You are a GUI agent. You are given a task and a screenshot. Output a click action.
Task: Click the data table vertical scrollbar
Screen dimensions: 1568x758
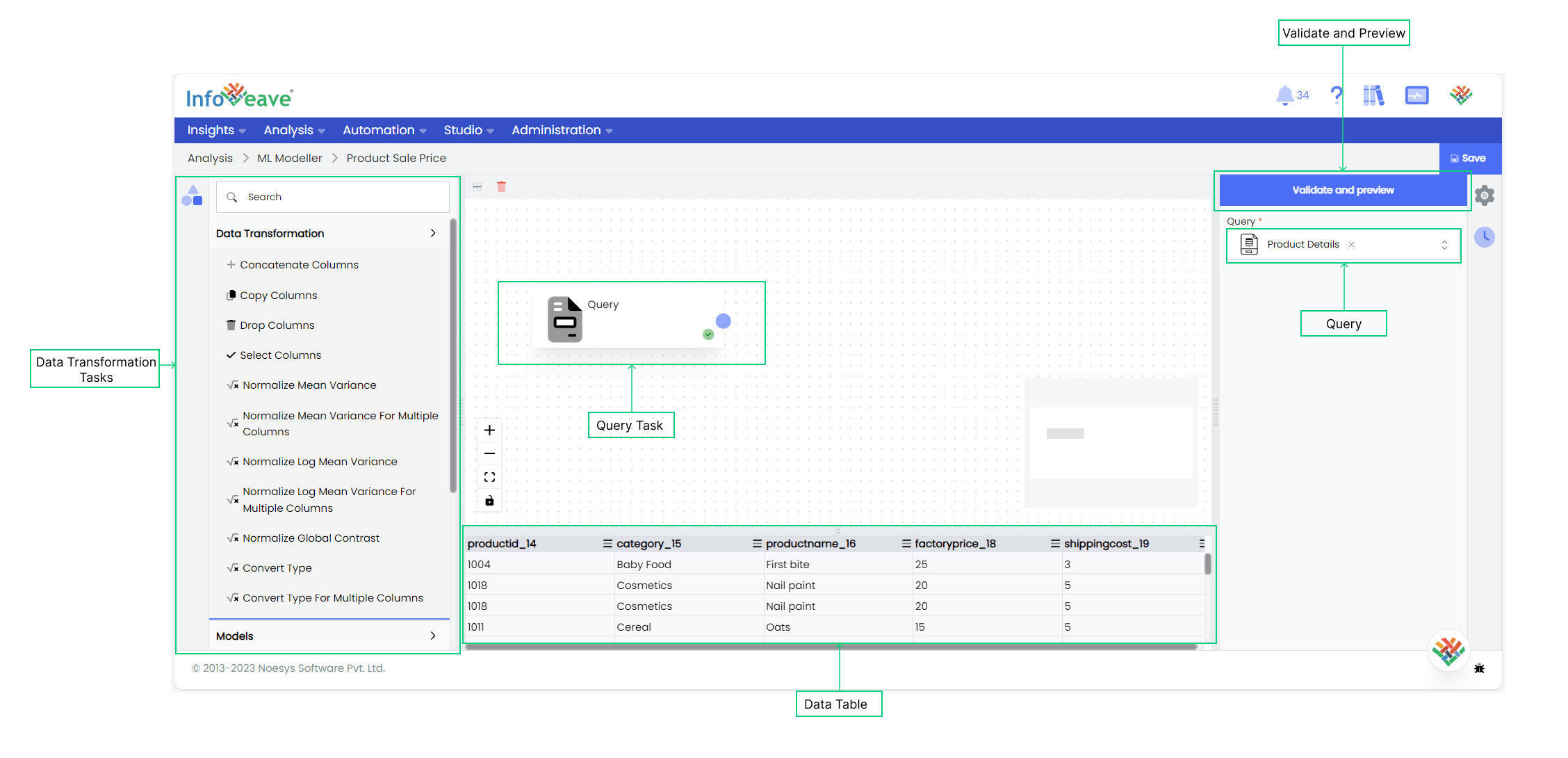1208,564
